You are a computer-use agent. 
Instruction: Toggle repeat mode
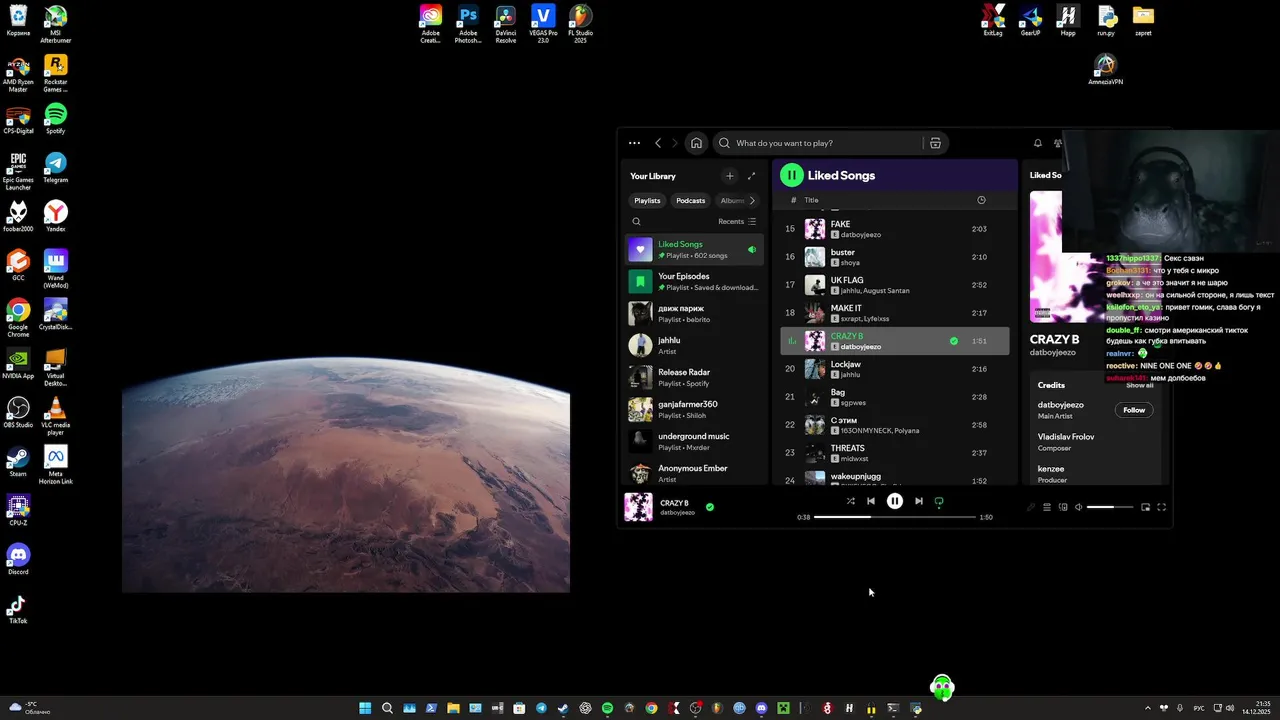[939, 501]
